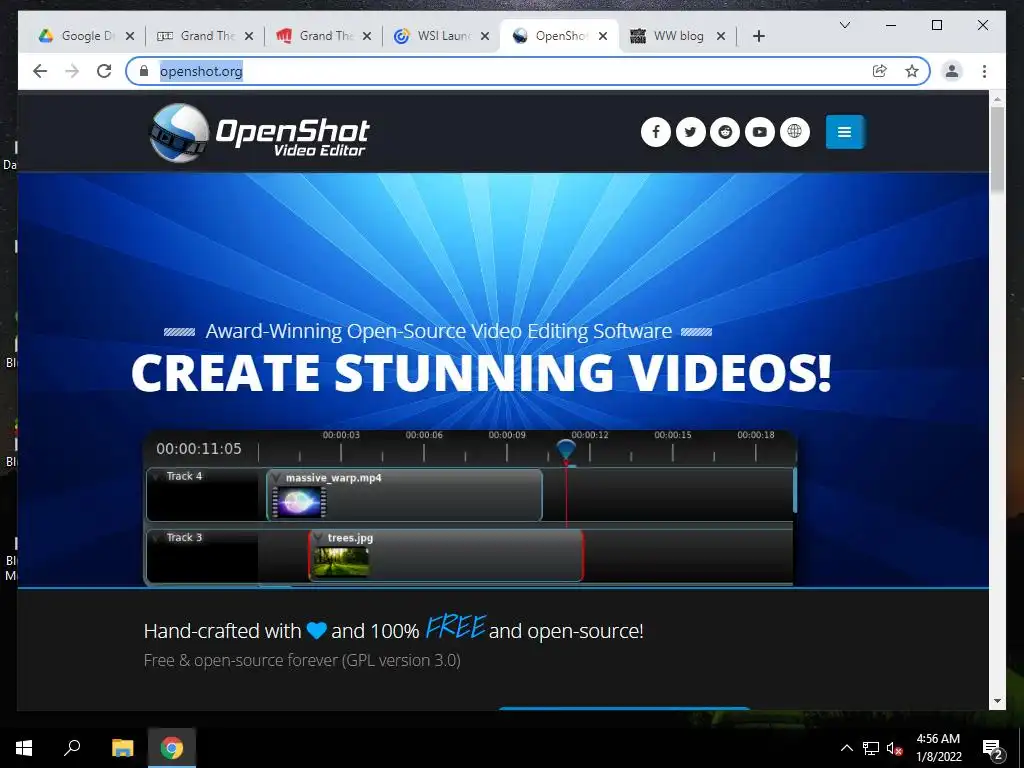This screenshot has width=1024, height=768.
Task: Open the tab search chevron
Action: [x=844, y=25]
